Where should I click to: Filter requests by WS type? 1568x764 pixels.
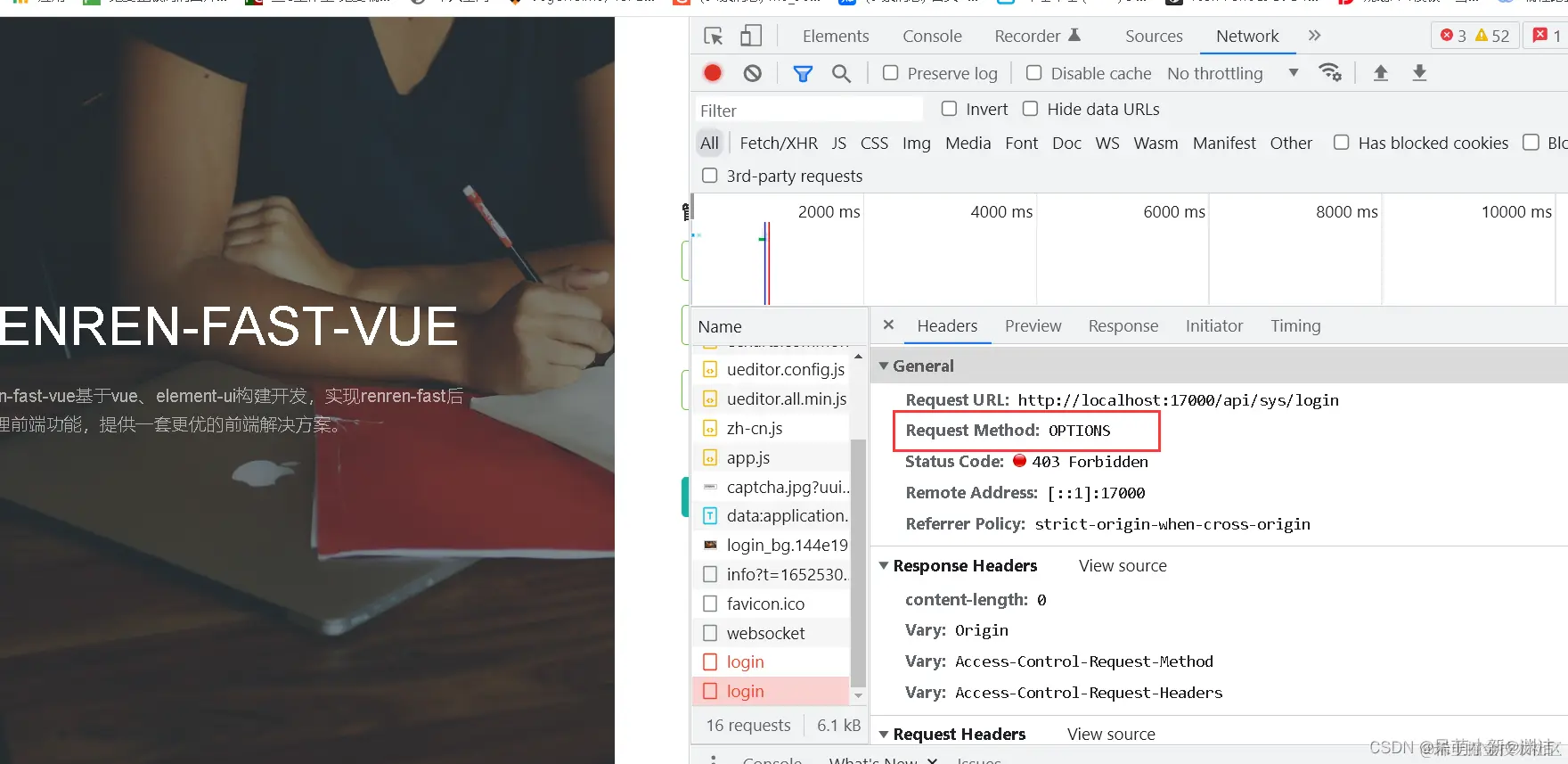tap(1107, 143)
